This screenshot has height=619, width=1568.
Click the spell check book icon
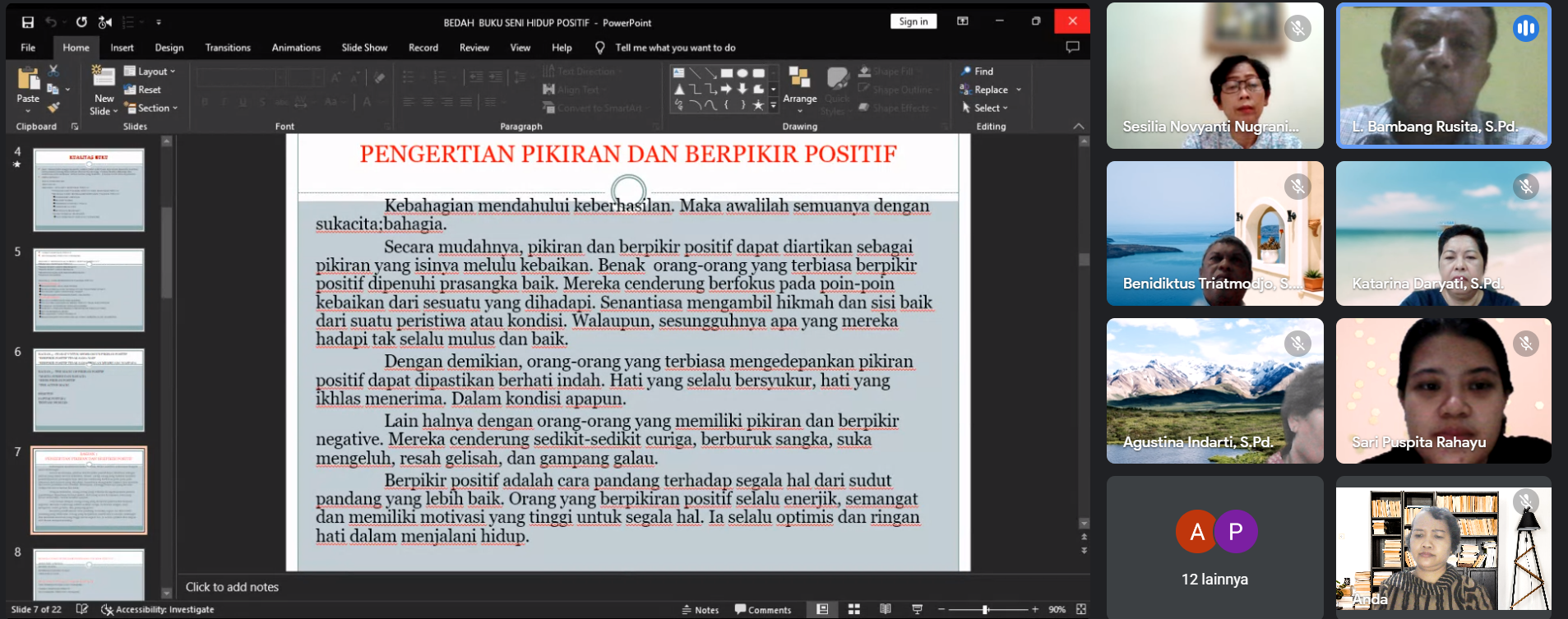[x=82, y=609]
